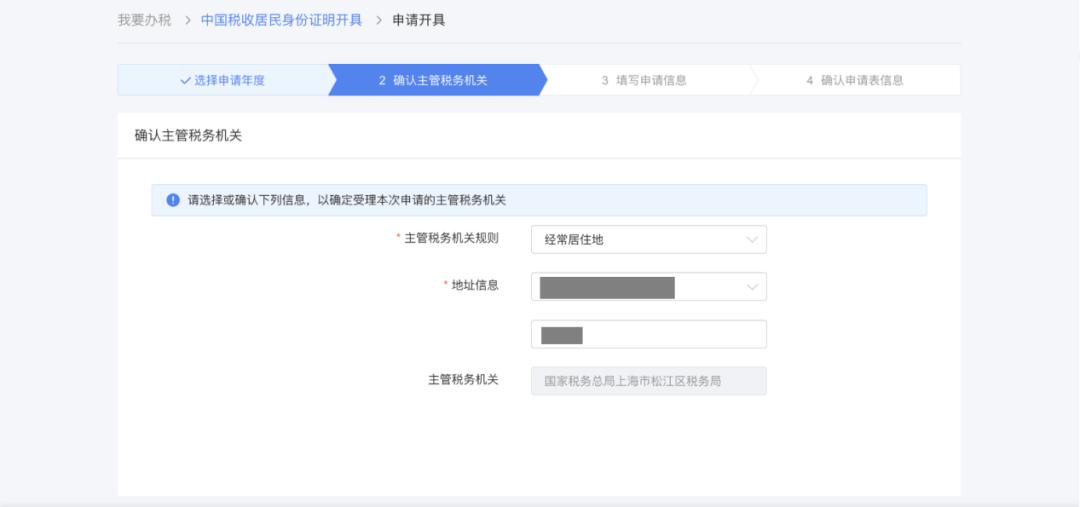The height and width of the screenshot is (507, 1080).
Task: Click the breadcrumb separator arrow before 申请开具
Action: coord(378,20)
